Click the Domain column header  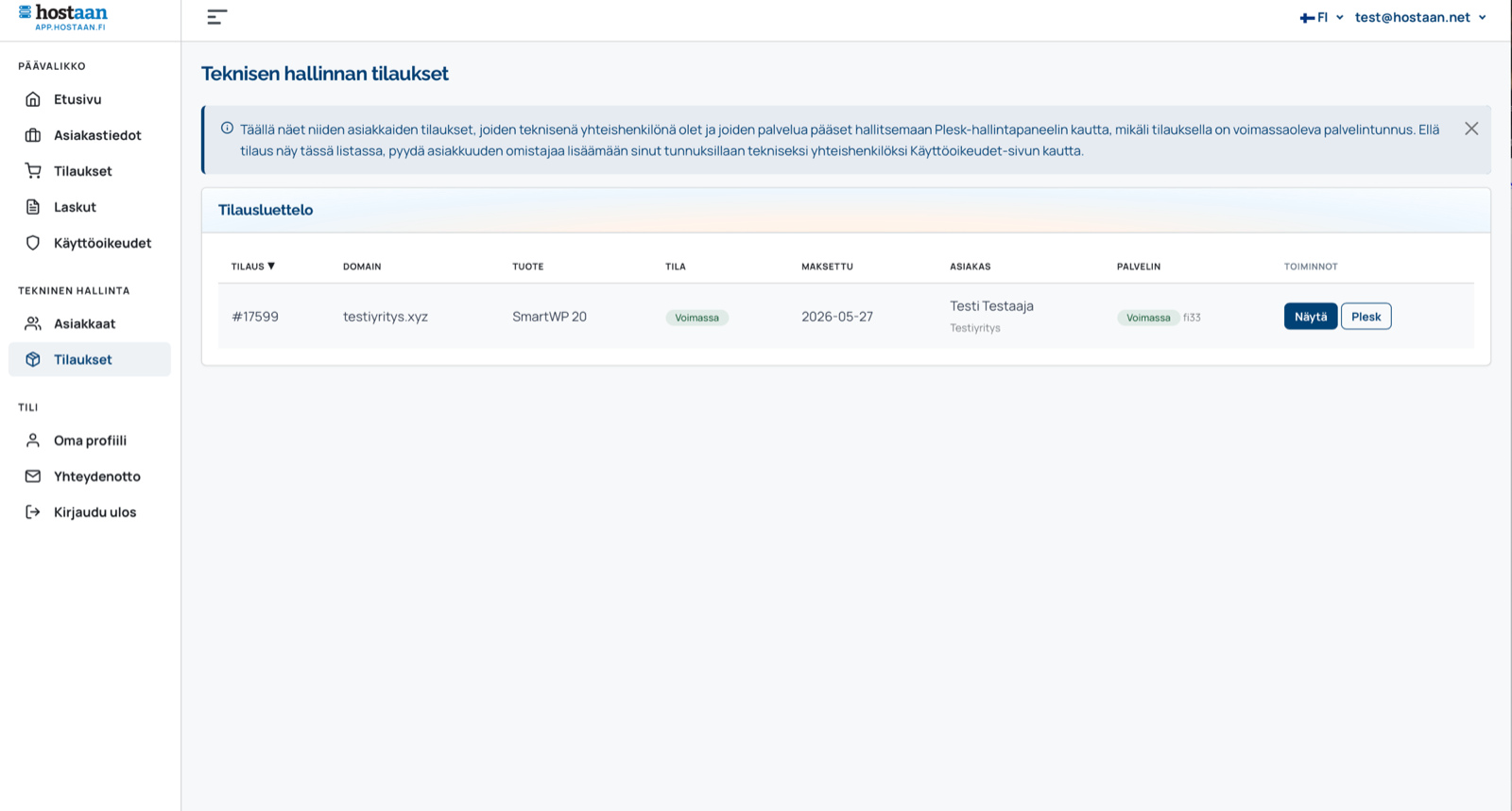[362, 267]
